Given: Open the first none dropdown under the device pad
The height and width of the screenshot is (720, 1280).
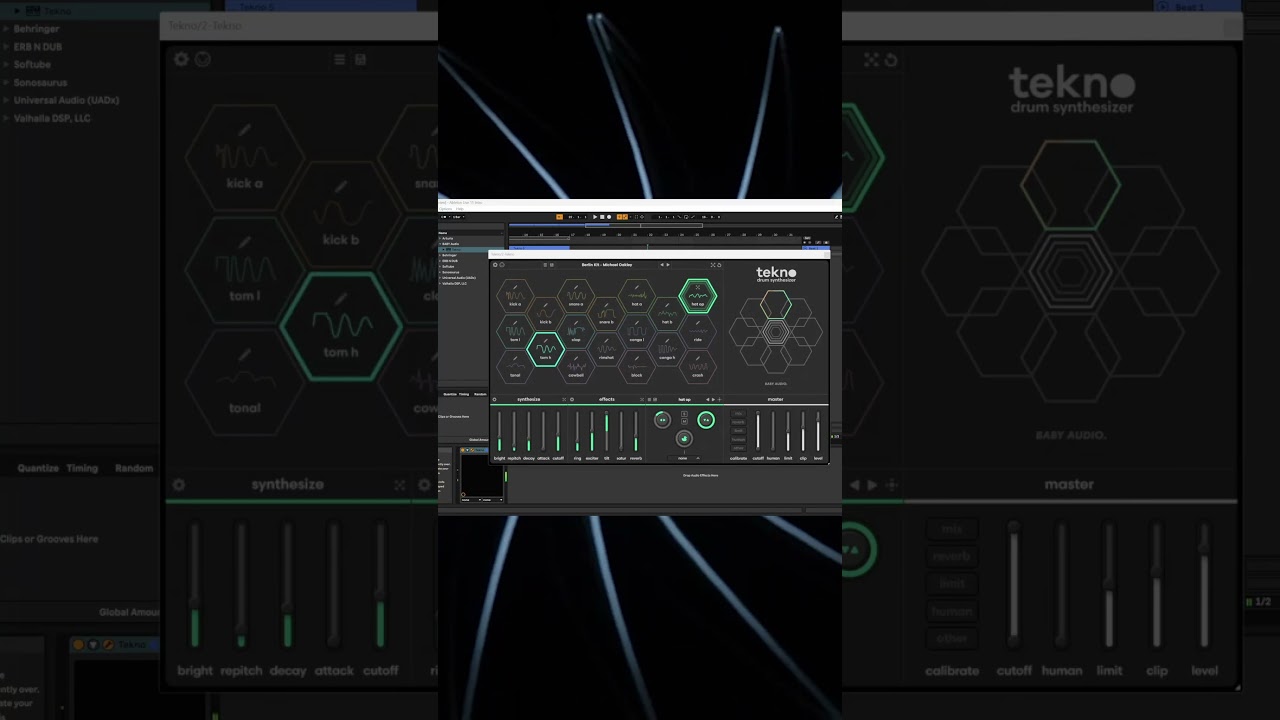Looking at the screenshot, I should tap(470, 499).
